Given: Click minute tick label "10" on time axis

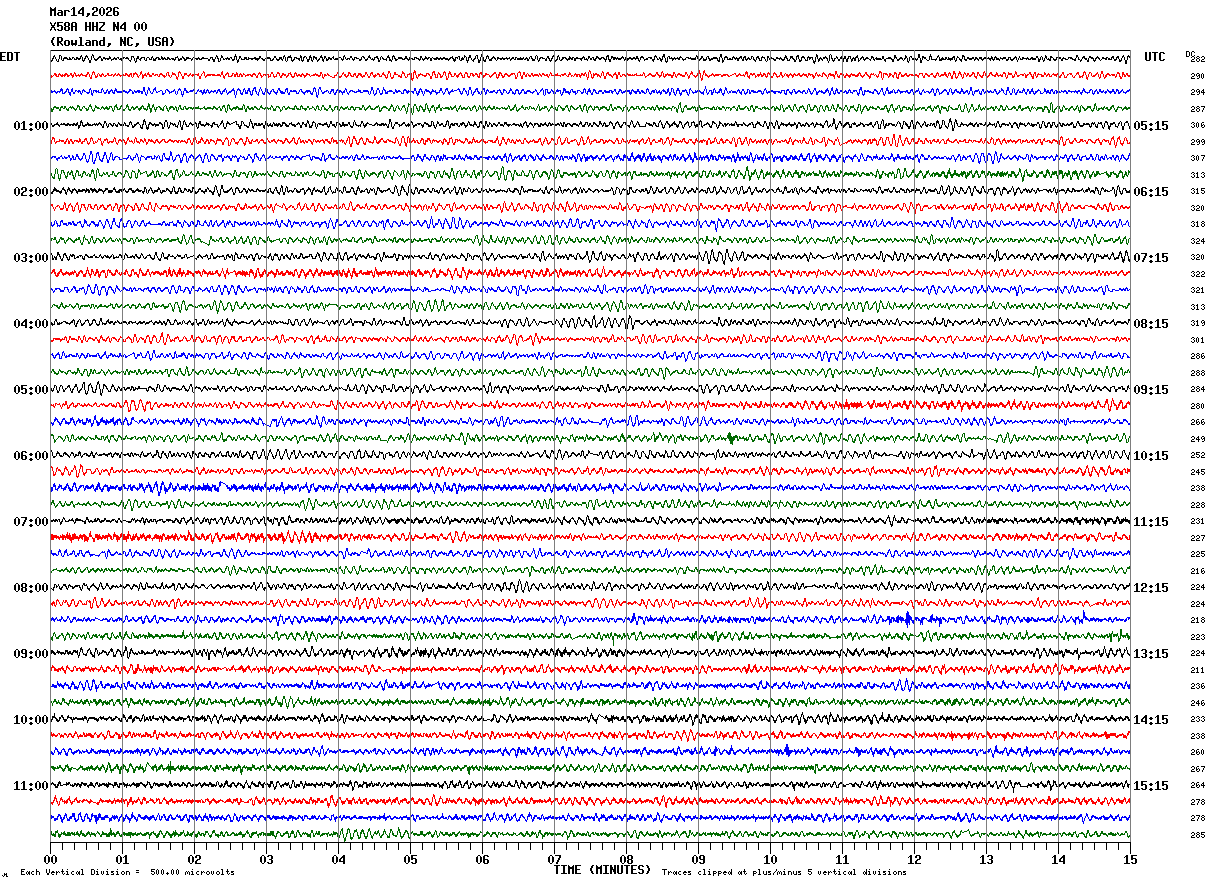Looking at the screenshot, I should coord(770,859).
